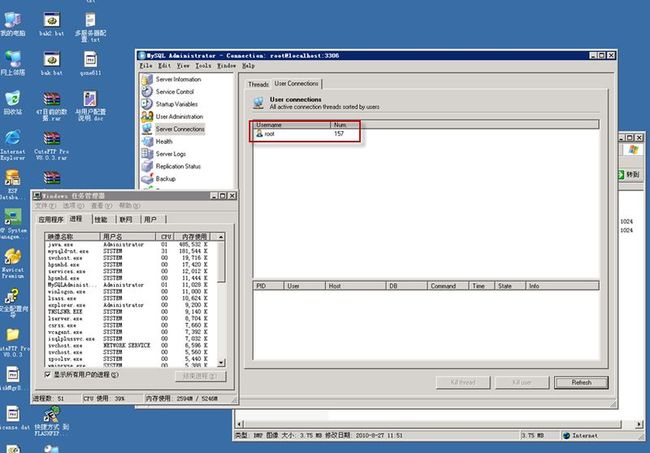Switch to 联网 tab in Task Manager
Viewport: 650px width, 453px height.
[x=126, y=219]
